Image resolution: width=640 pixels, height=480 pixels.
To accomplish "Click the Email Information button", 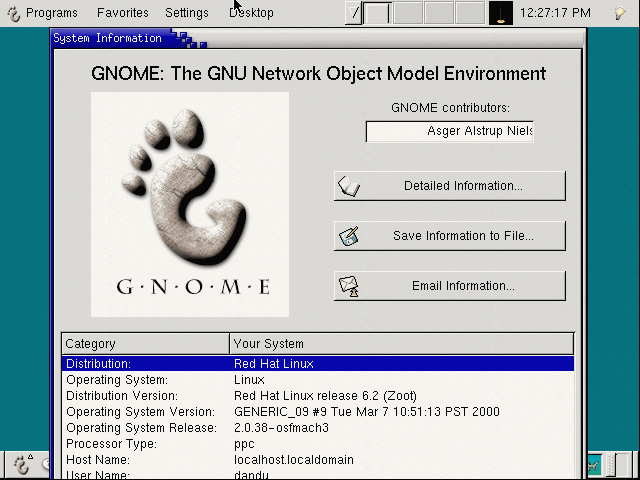I will [450, 286].
